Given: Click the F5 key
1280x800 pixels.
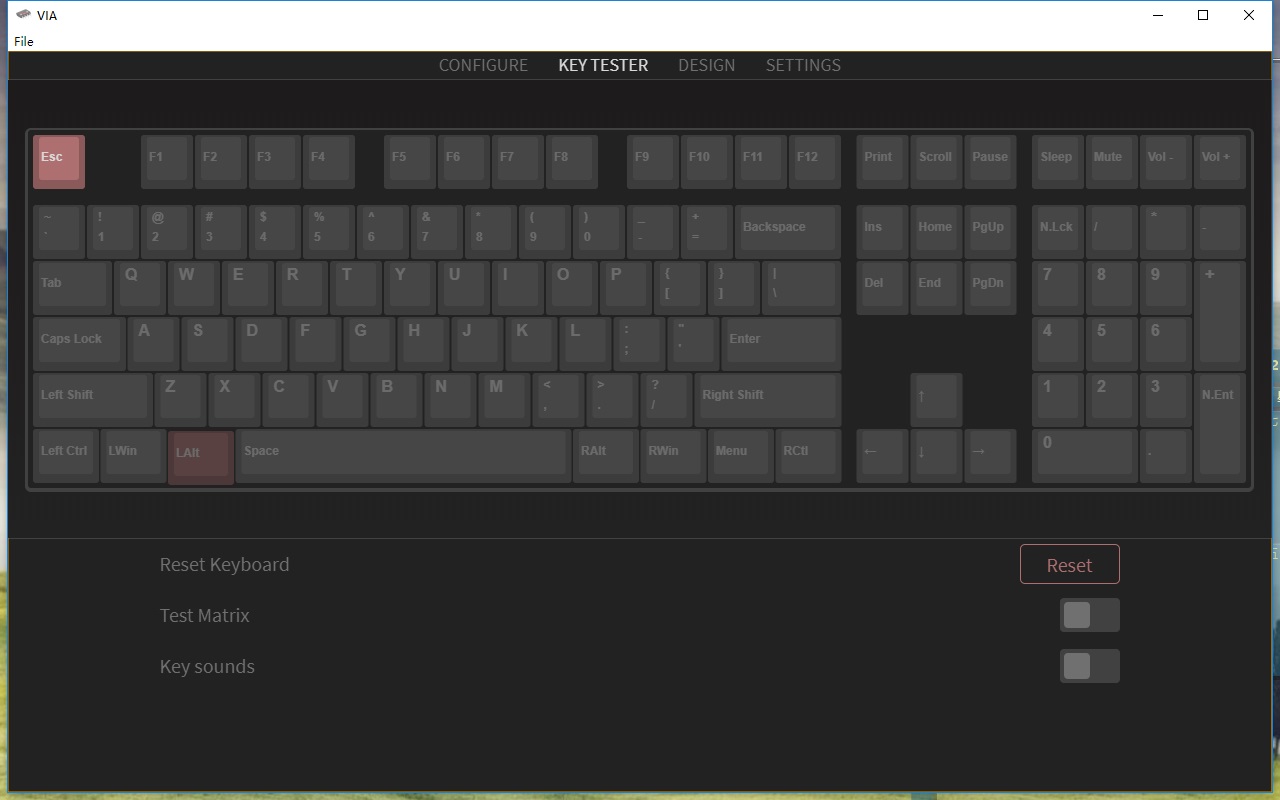Looking at the screenshot, I should 410,162.
